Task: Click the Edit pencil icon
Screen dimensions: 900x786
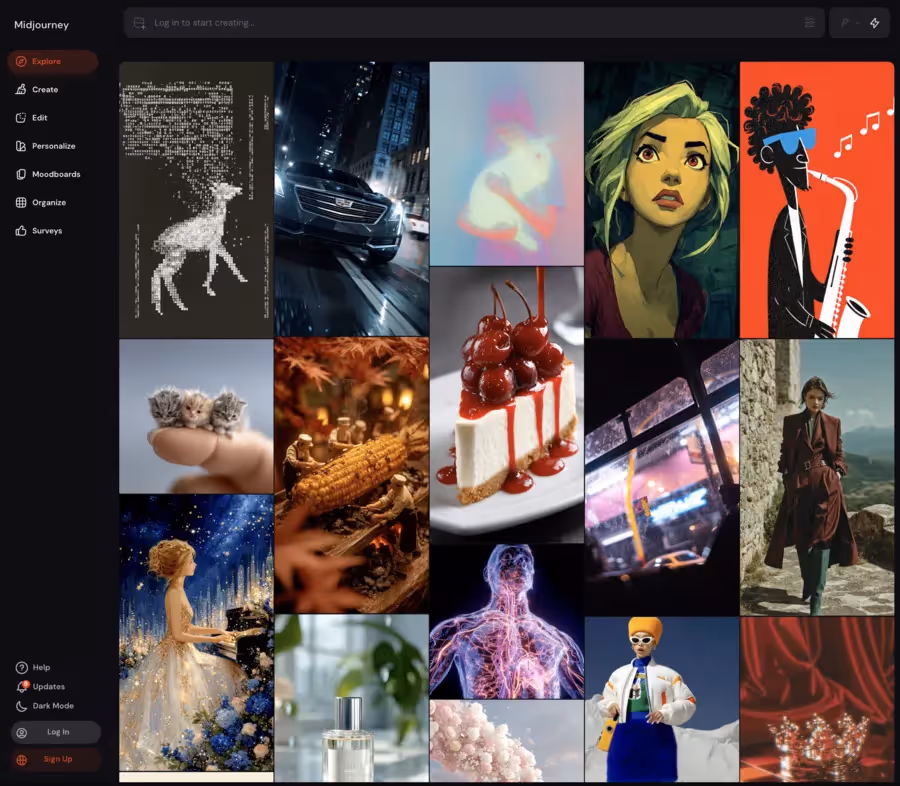Action: coord(20,117)
